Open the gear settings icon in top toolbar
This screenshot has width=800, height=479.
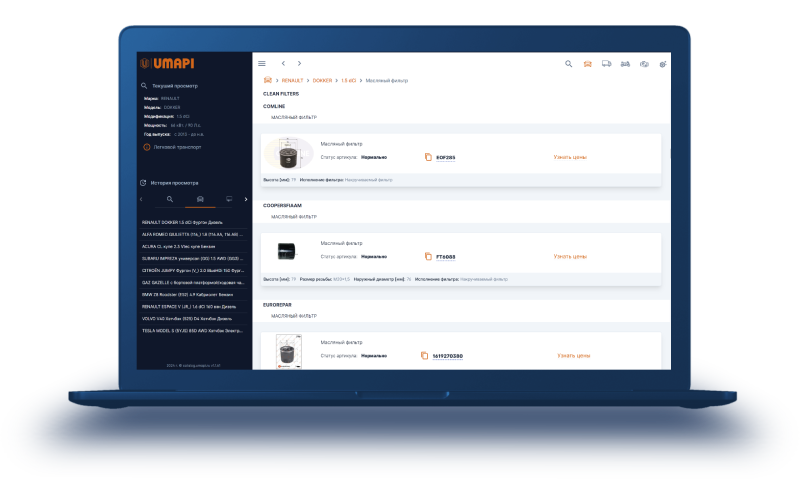click(663, 64)
